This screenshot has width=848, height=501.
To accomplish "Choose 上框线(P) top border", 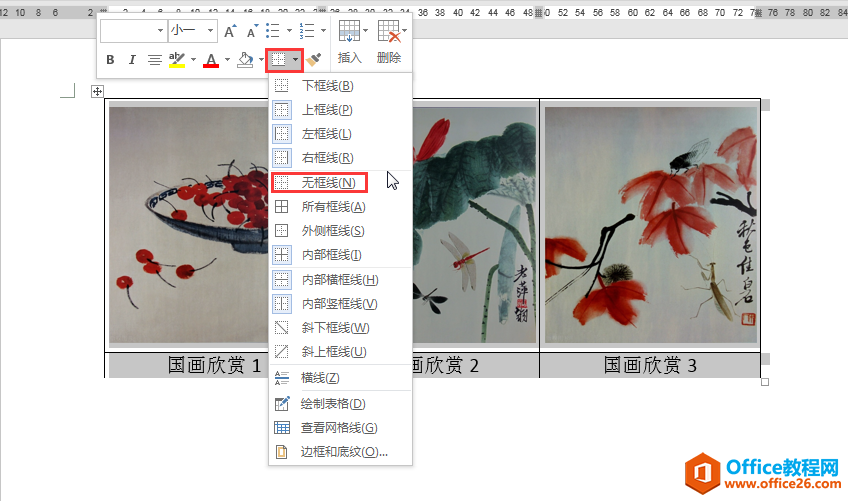I will [340, 110].
